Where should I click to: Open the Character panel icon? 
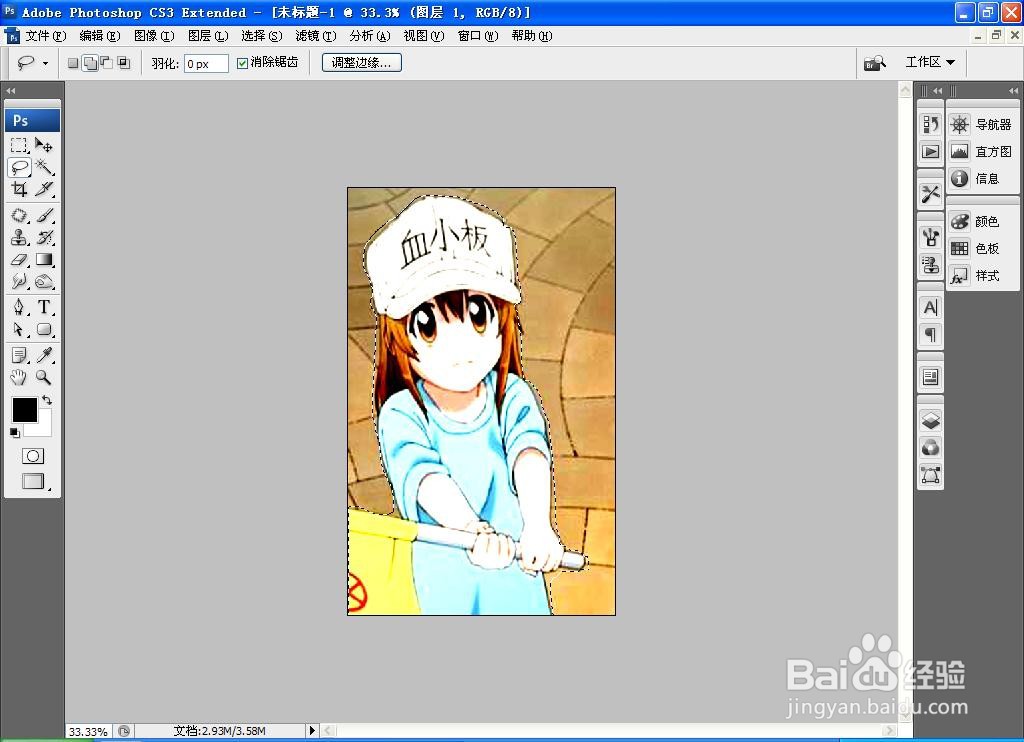(x=931, y=307)
